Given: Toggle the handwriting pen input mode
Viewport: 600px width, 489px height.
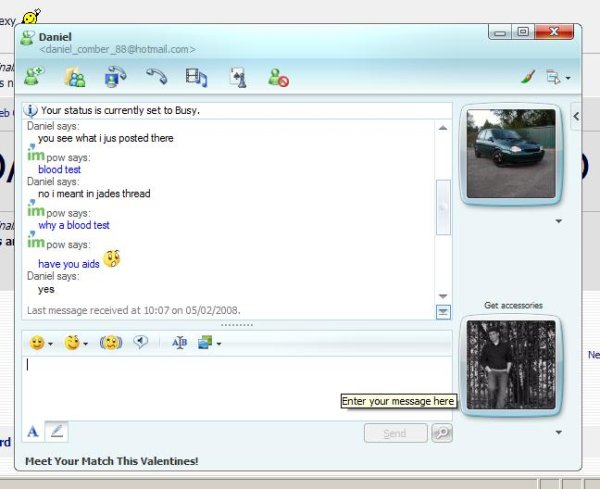Looking at the screenshot, I should (57, 432).
